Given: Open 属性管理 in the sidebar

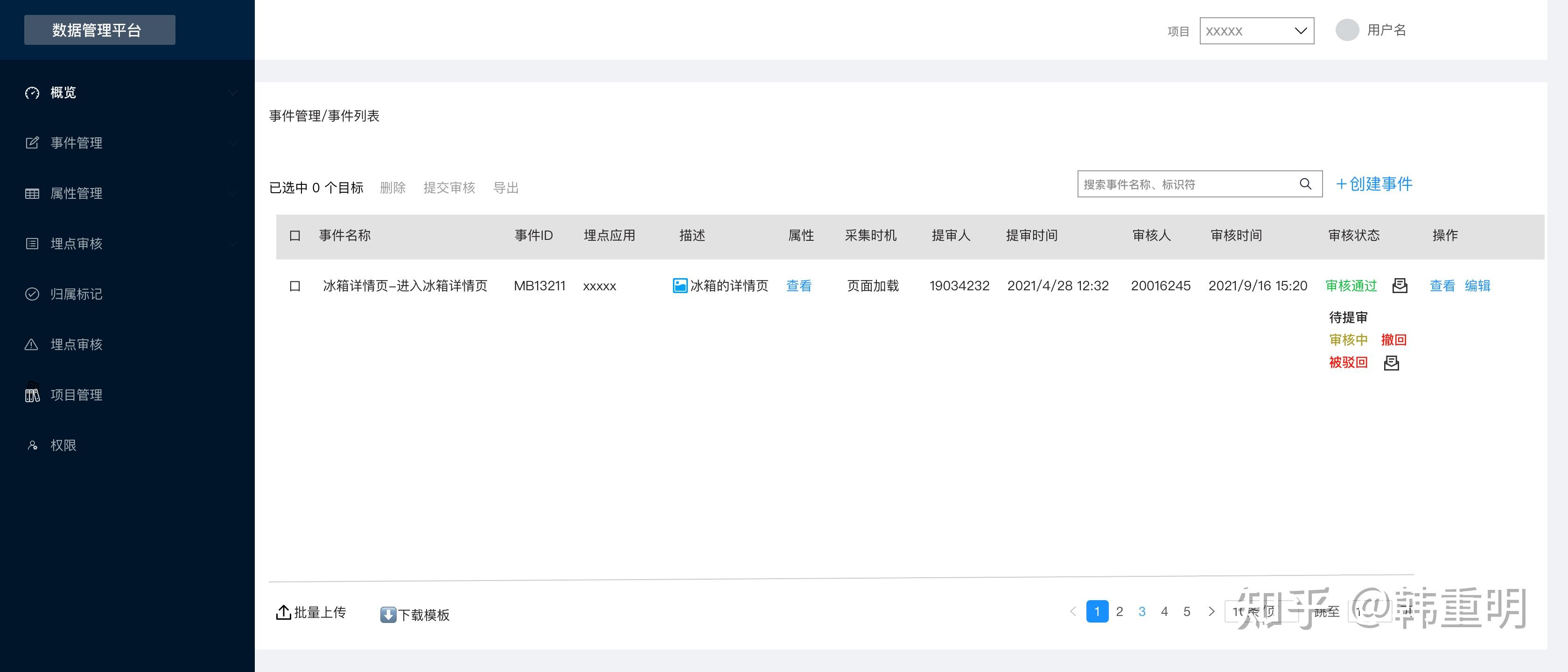Looking at the screenshot, I should point(76,194).
